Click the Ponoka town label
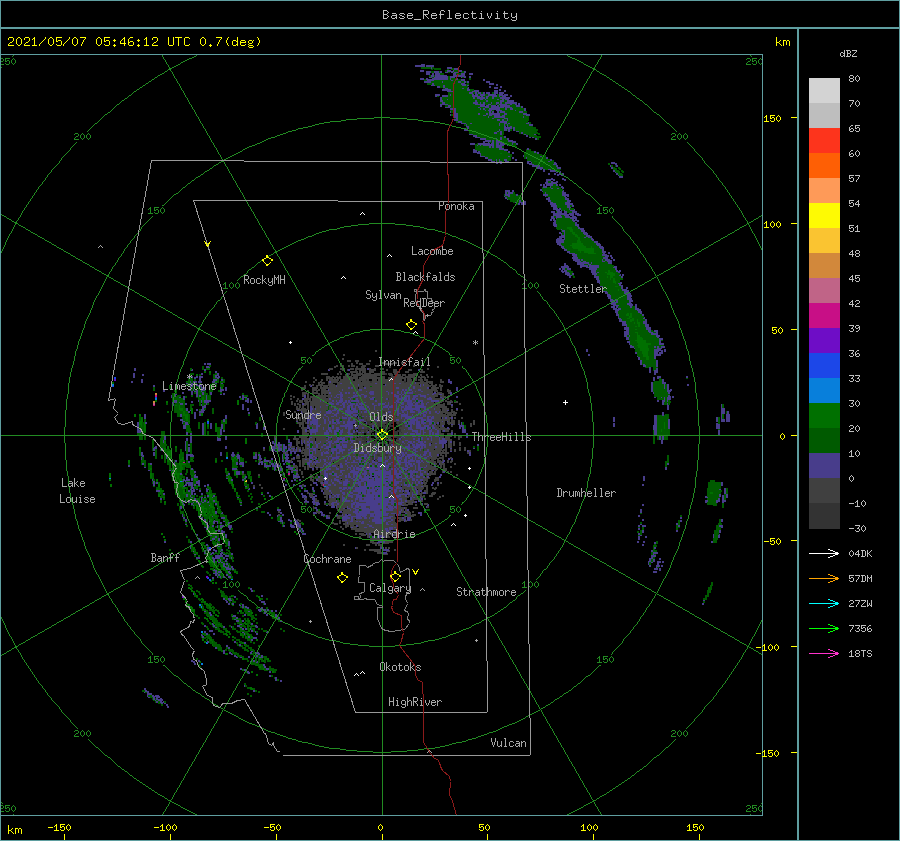This screenshot has width=900, height=841. click(x=456, y=206)
